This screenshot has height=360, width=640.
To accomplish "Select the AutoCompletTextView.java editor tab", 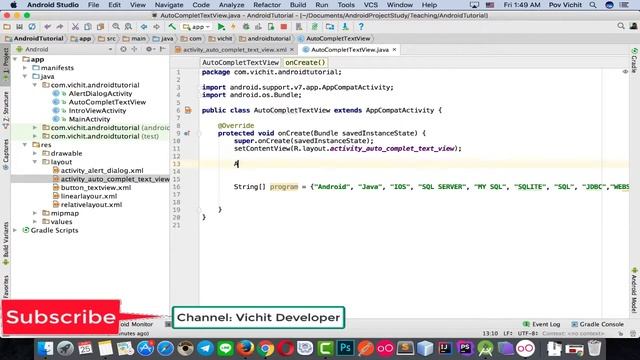I will [349, 50].
